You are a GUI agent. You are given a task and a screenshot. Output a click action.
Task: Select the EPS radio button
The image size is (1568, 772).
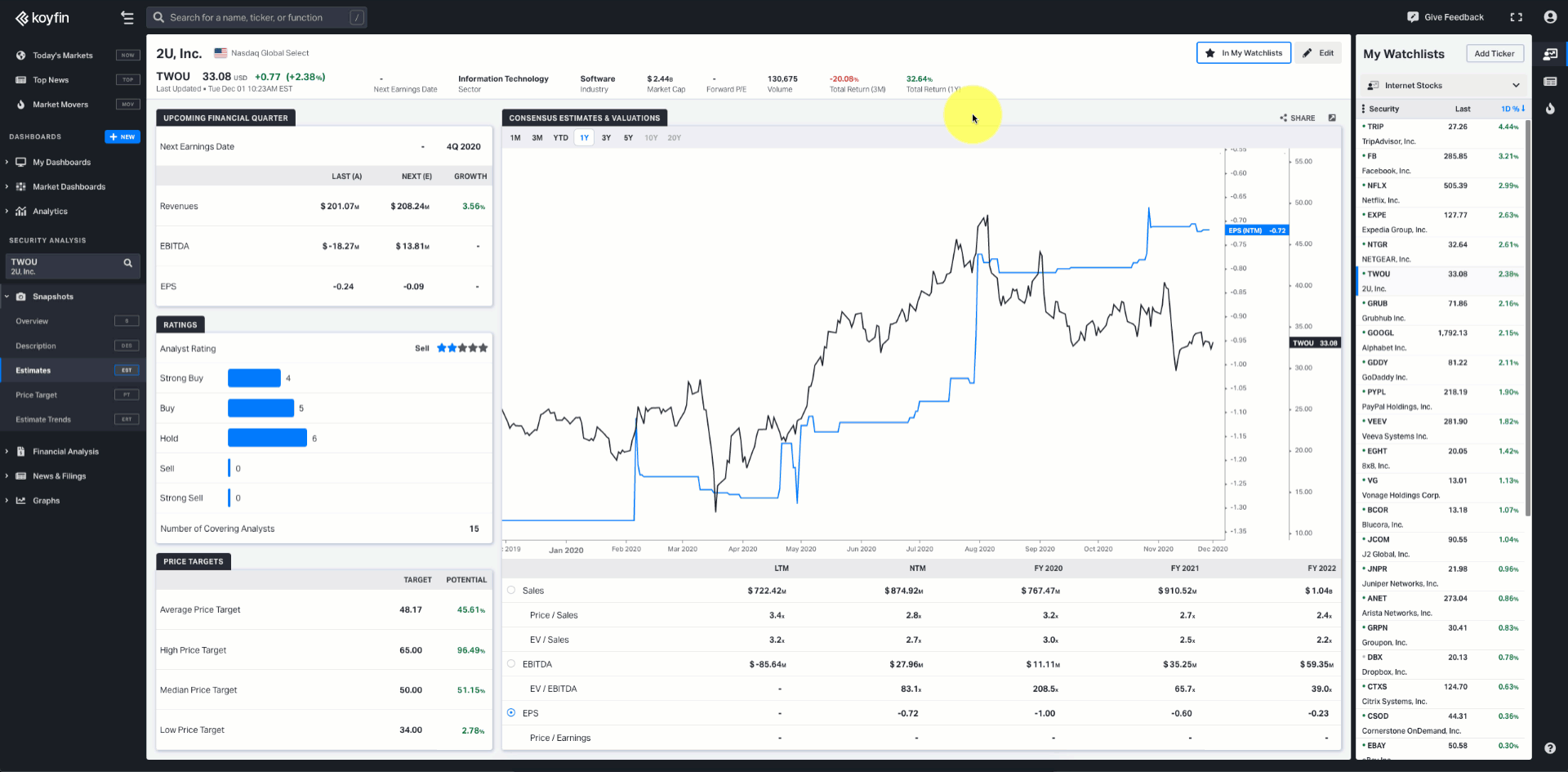tap(511, 712)
